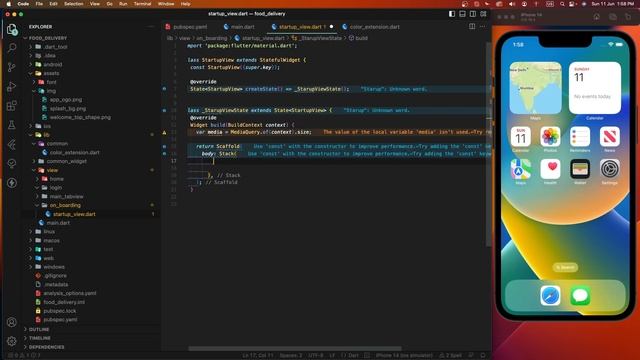
Task: Open app_logo.png file
Action: [x=65, y=100]
